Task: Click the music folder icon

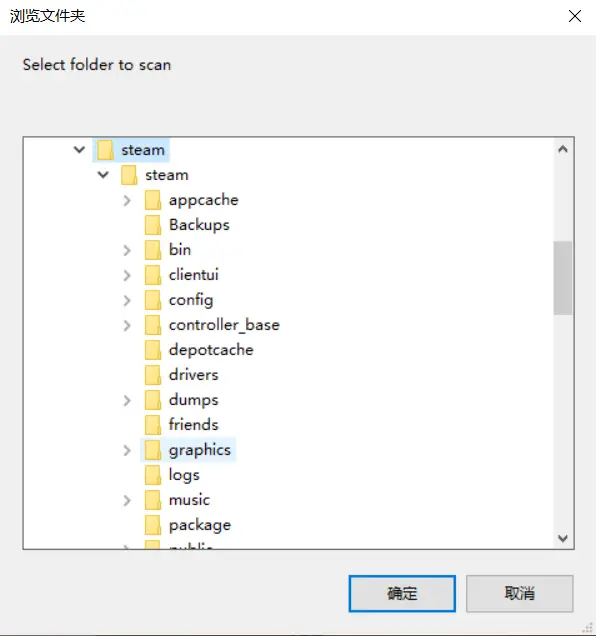Action: 153,500
